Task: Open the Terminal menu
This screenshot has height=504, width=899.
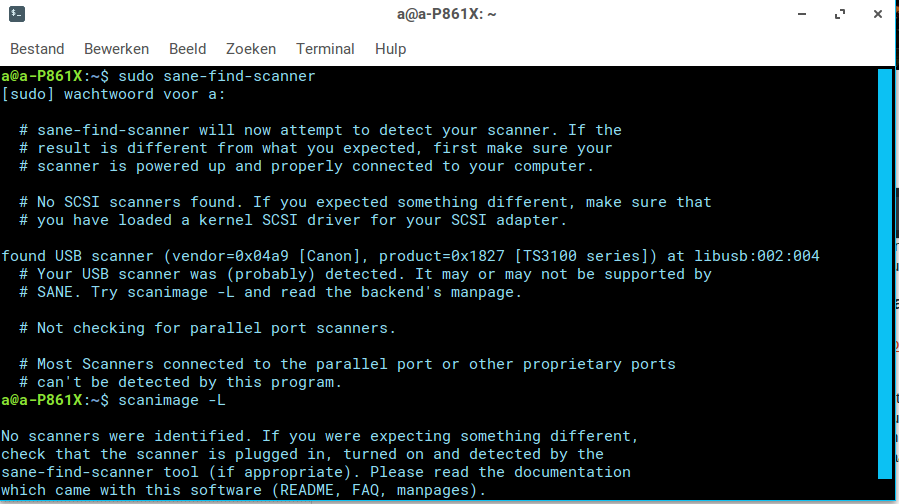Action: pos(325,49)
